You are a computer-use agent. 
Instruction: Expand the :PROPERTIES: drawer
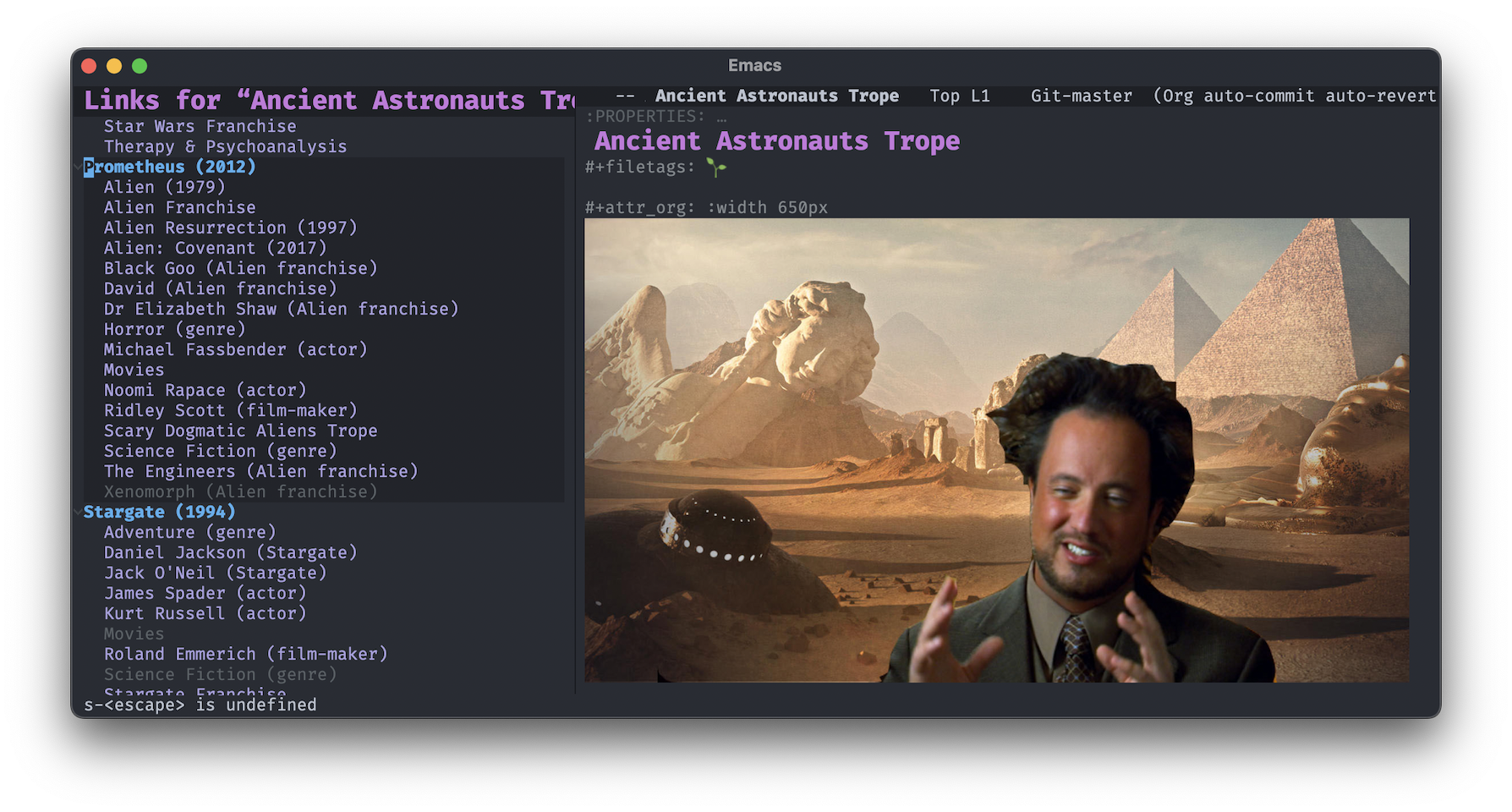[655, 116]
